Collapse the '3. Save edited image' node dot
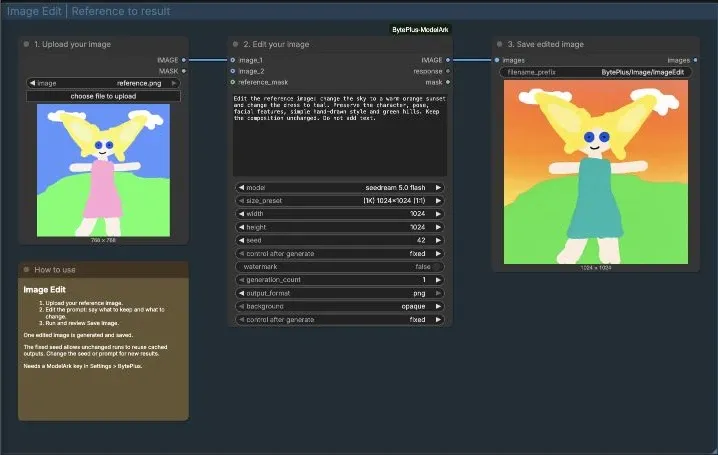Image resolution: width=718 pixels, height=455 pixels. [x=500, y=44]
